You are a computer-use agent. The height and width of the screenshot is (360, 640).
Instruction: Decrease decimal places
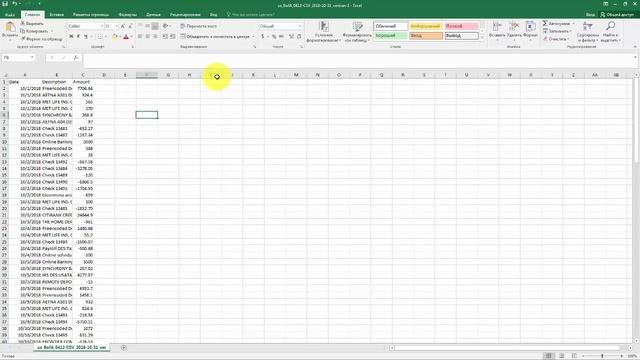pos(299,37)
